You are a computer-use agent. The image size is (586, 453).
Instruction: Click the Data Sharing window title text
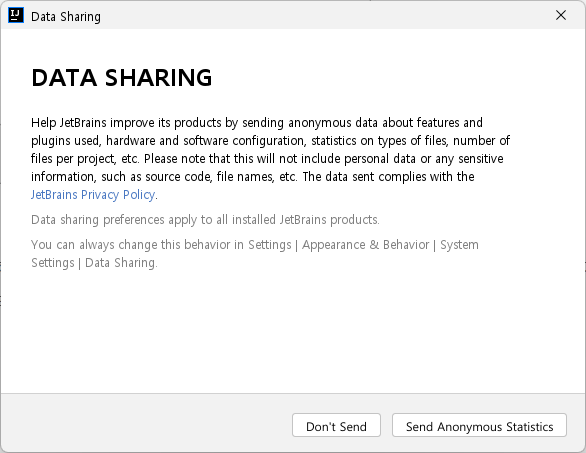[x=66, y=17]
